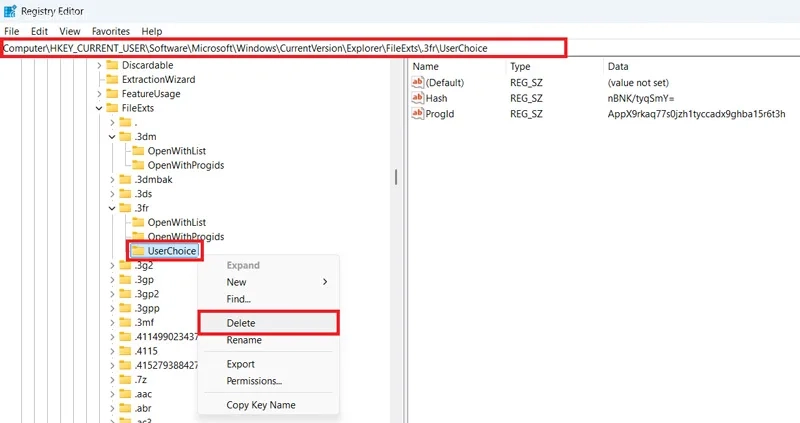Click the Registry Editor app icon in title bar
800x423 pixels.
pyautogui.click(x=11, y=12)
